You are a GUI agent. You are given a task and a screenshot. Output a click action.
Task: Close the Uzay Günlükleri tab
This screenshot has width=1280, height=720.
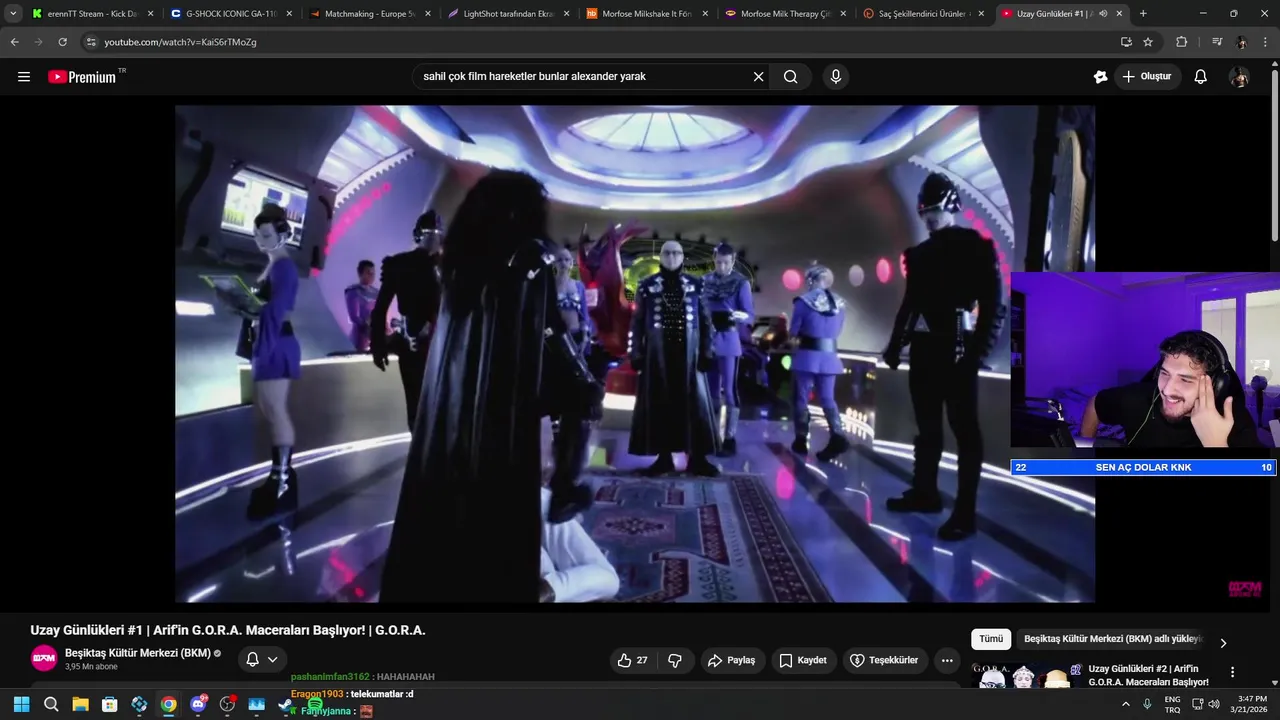1119,14
